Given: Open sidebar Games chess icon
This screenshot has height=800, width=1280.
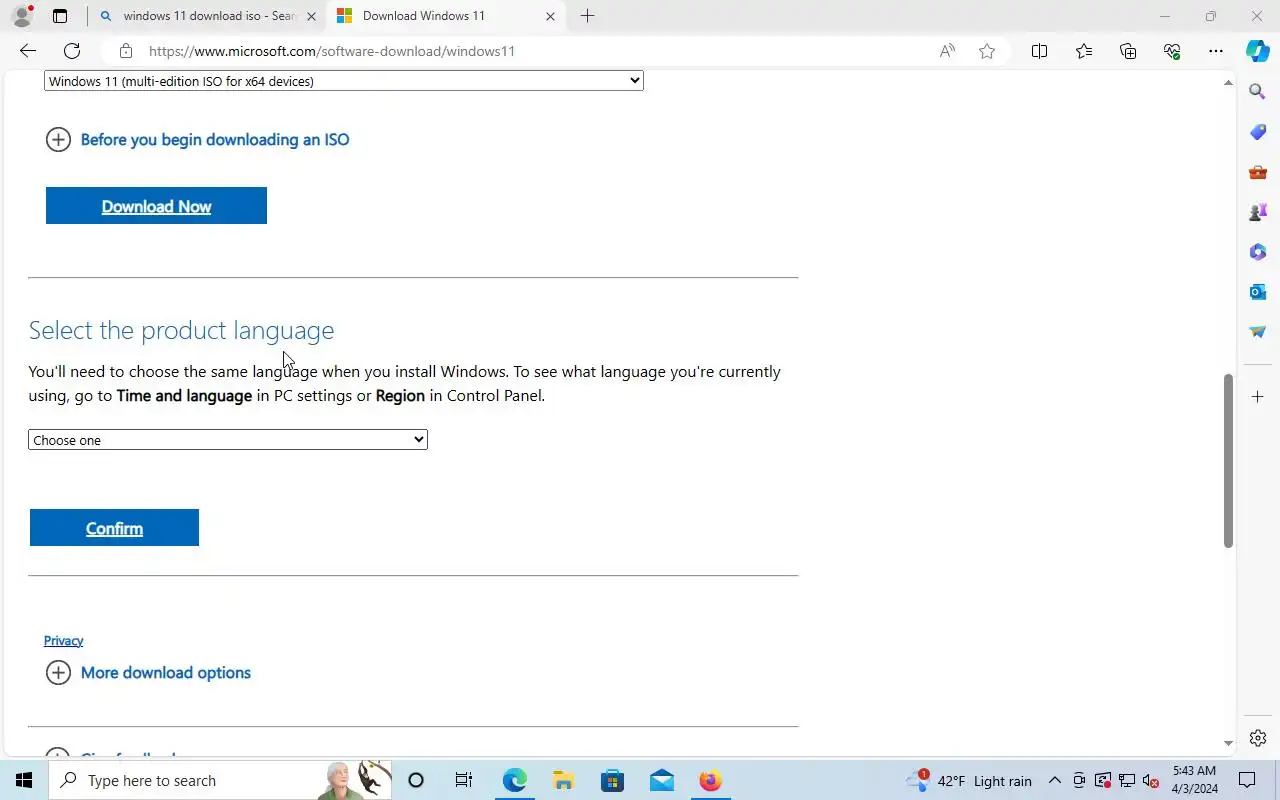Looking at the screenshot, I should 1258,212.
